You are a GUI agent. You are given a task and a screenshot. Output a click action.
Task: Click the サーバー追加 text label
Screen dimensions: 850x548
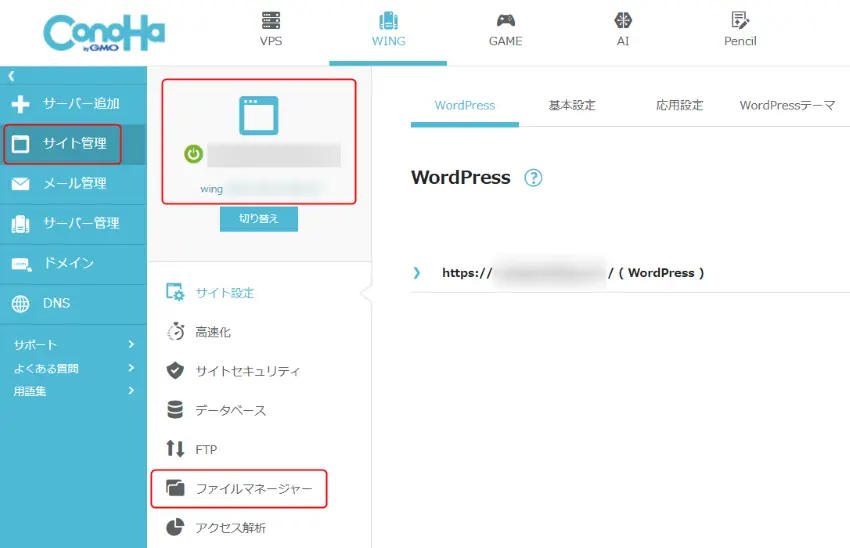(81, 104)
